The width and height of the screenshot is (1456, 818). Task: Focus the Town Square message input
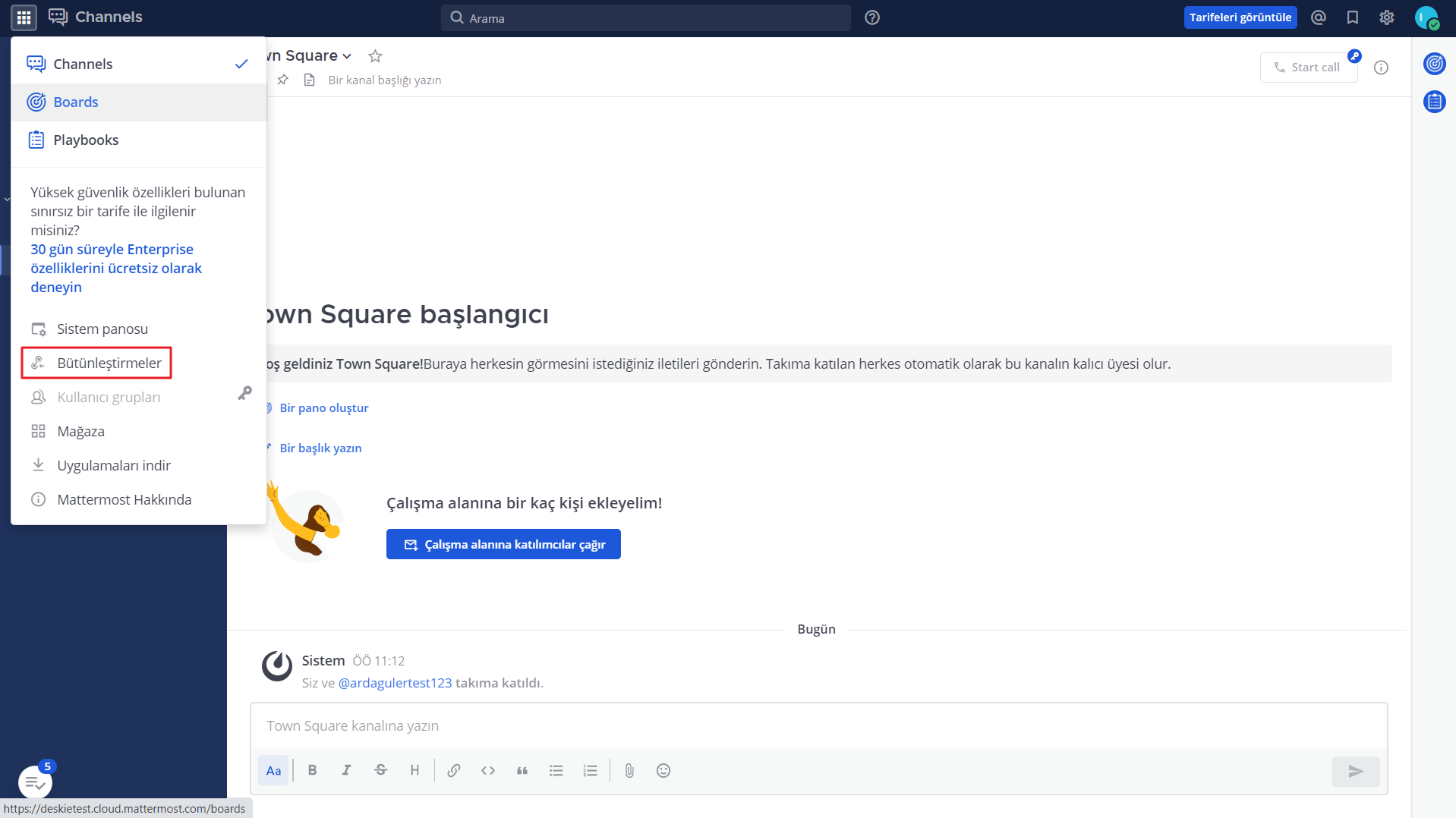pyautogui.click(x=818, y=726)
